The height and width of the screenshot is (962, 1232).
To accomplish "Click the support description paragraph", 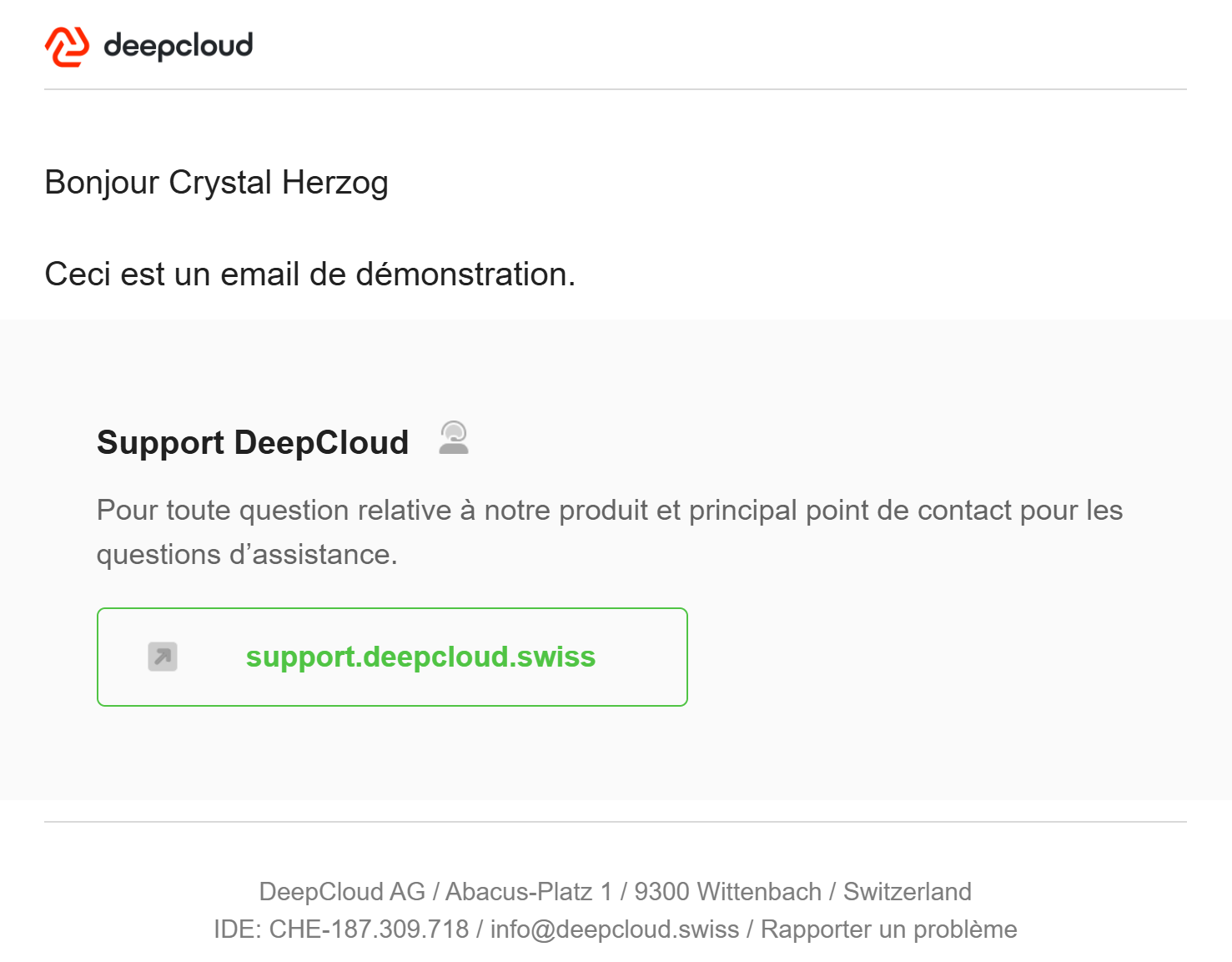I will 610,532.
